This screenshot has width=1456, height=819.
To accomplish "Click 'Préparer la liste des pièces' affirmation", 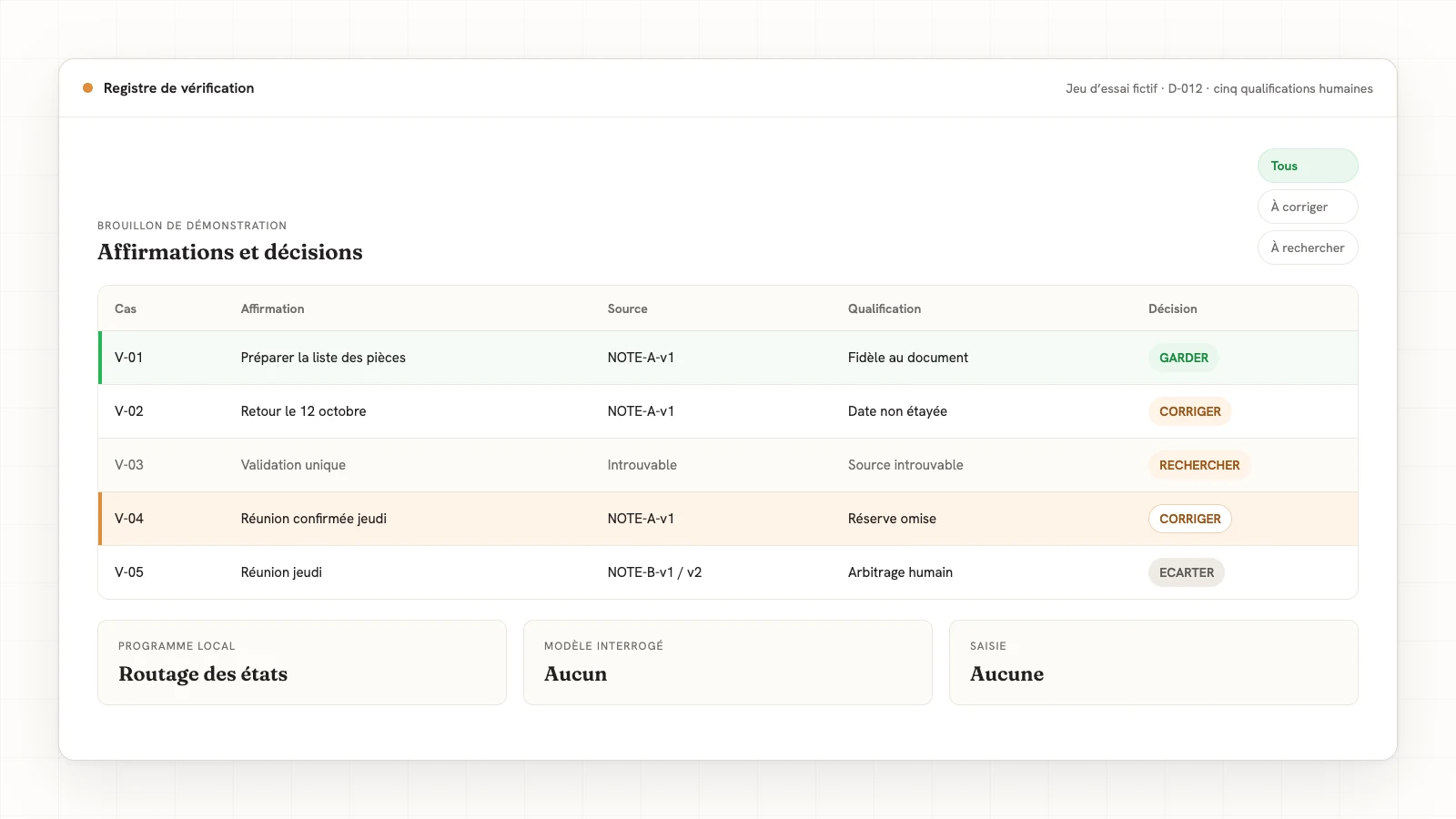I will 323,358.
